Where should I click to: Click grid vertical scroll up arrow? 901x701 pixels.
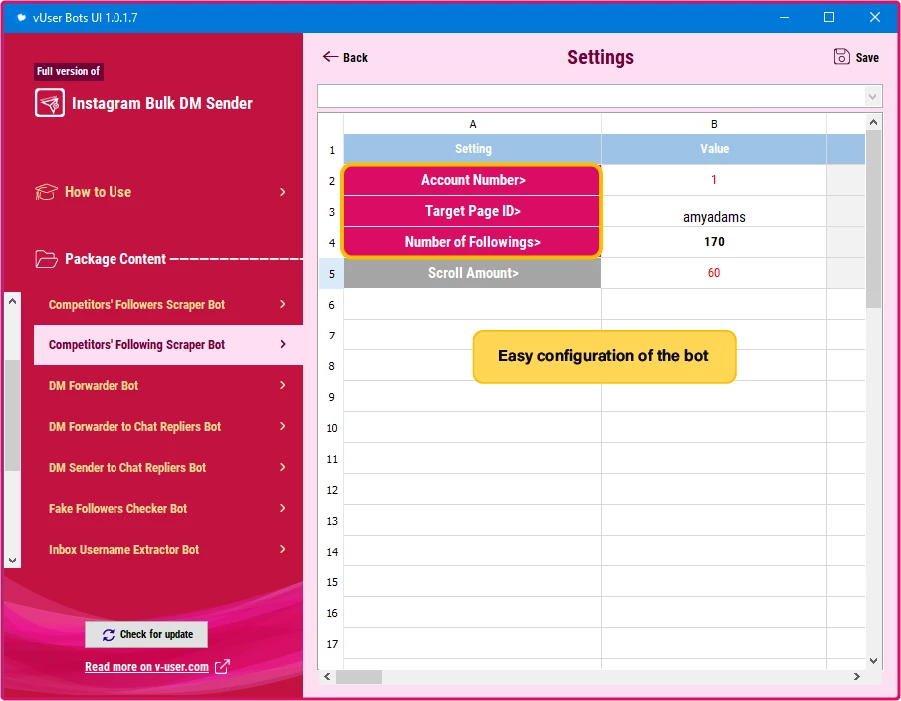tap(873, 122)
